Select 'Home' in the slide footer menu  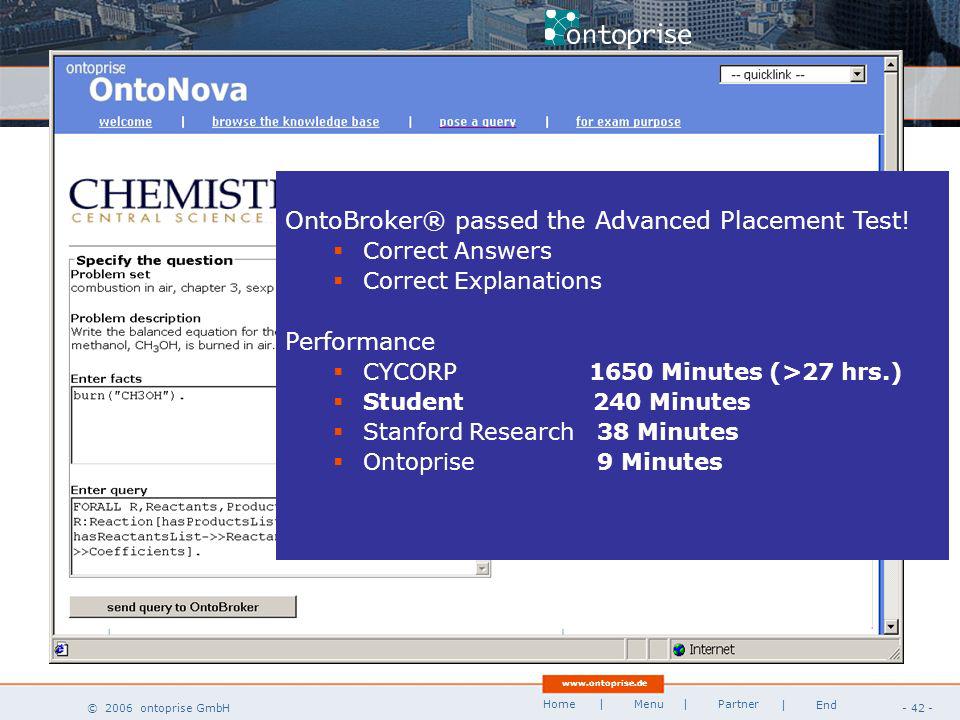[559, 704]
